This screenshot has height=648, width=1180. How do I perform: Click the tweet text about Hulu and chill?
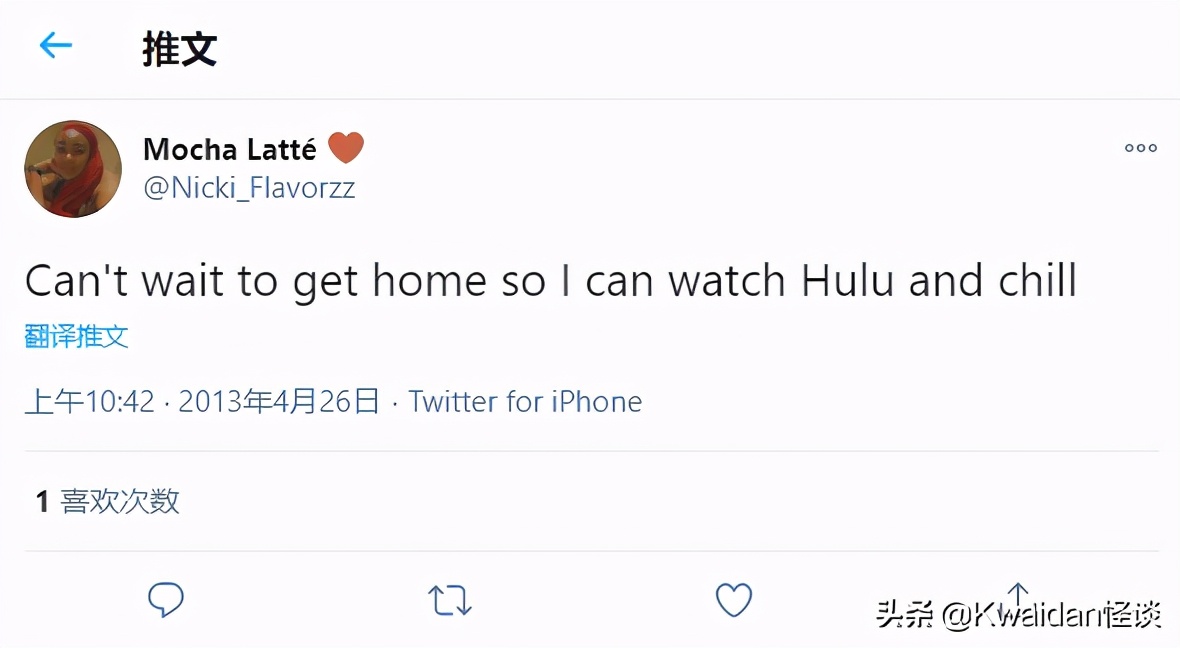[550, 281]
